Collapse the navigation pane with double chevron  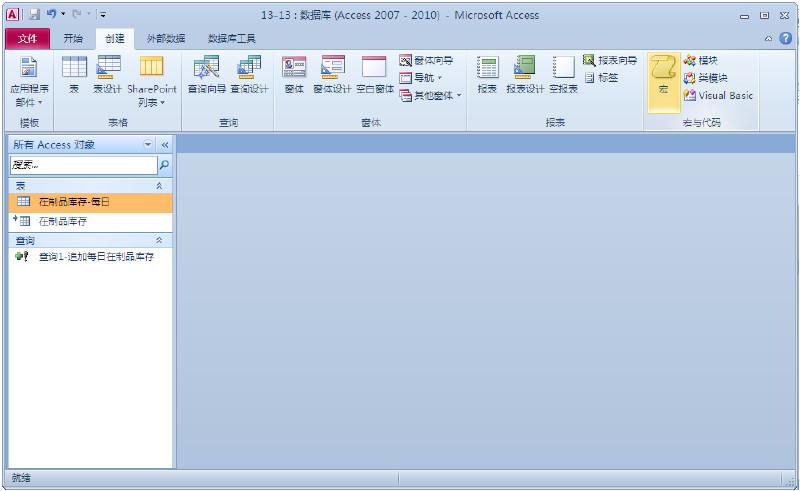click(x=165, y=145)
